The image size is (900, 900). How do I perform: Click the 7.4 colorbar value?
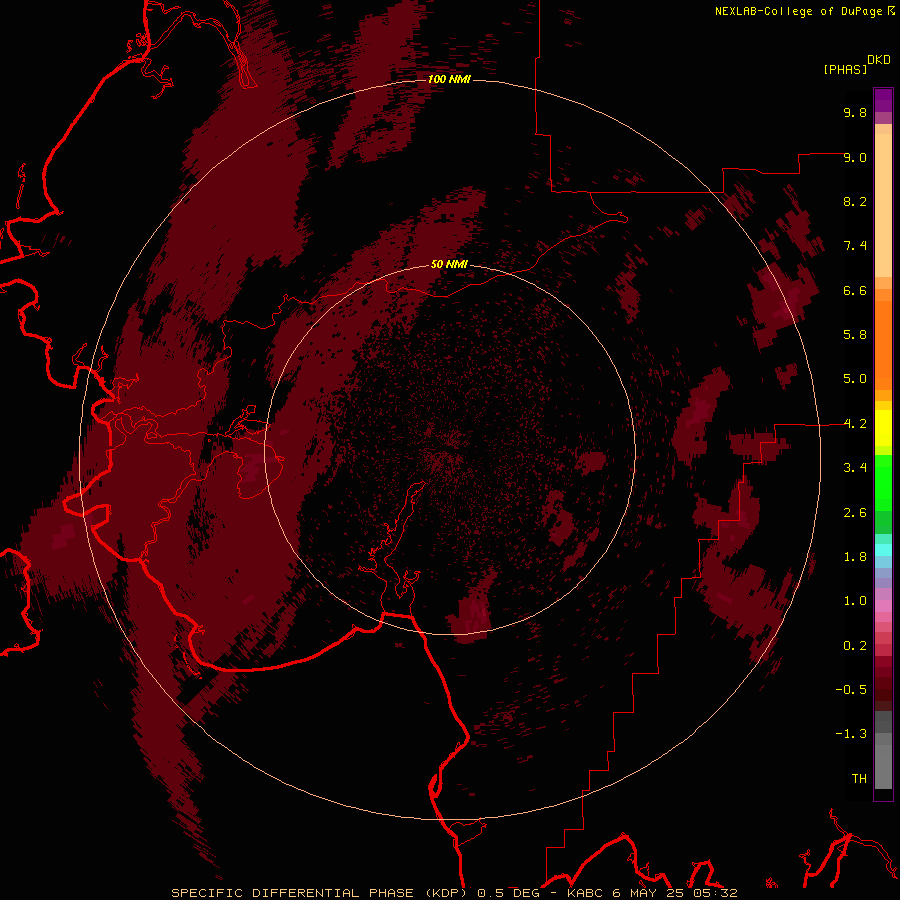855,246
